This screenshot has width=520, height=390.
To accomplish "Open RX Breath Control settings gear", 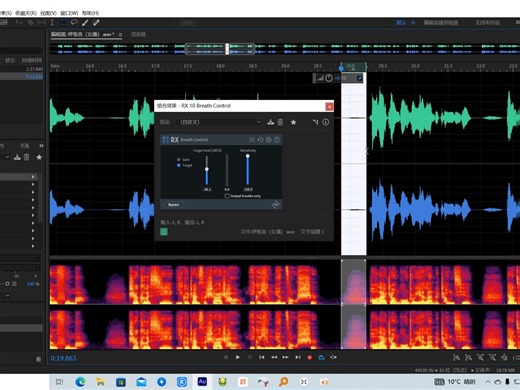I will (269, 140).
